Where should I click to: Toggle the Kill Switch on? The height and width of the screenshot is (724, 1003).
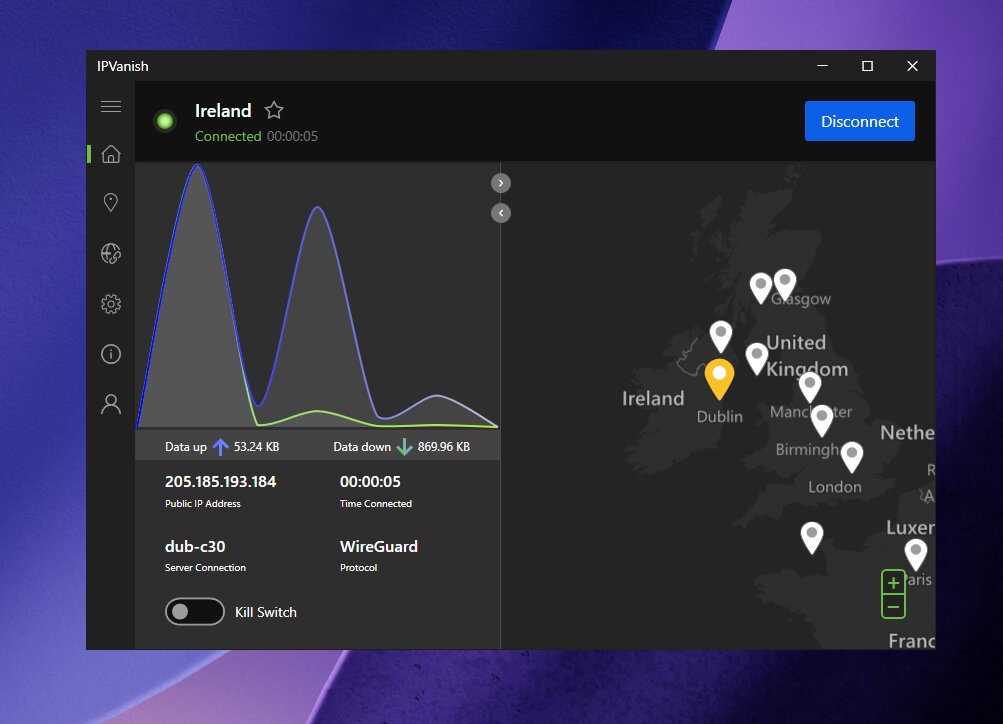click(x=194, y=611)
